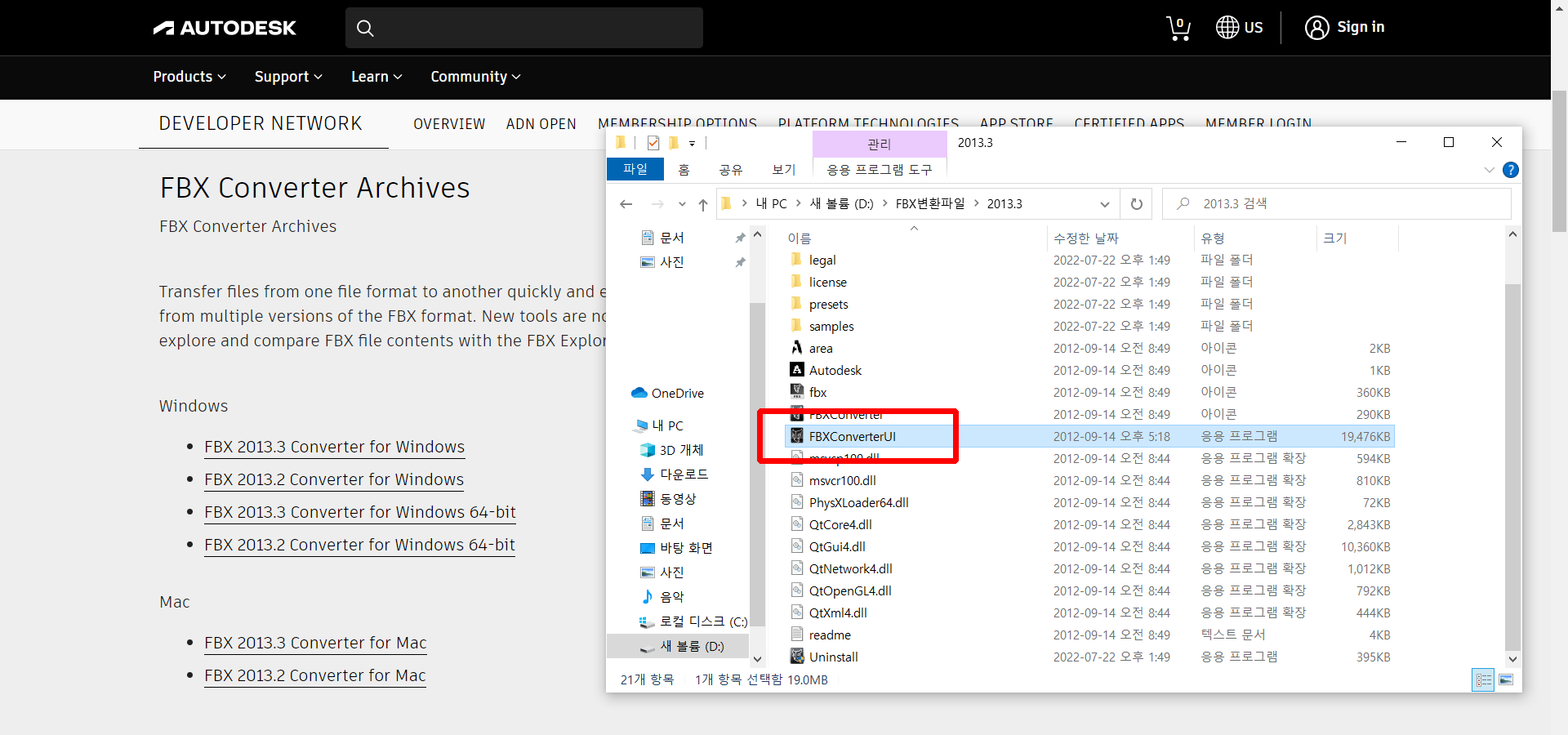Viewport: 1568px width, 735px height.
Task: Select the license folder
Action: pyautogui.click(x=827, y=282)
